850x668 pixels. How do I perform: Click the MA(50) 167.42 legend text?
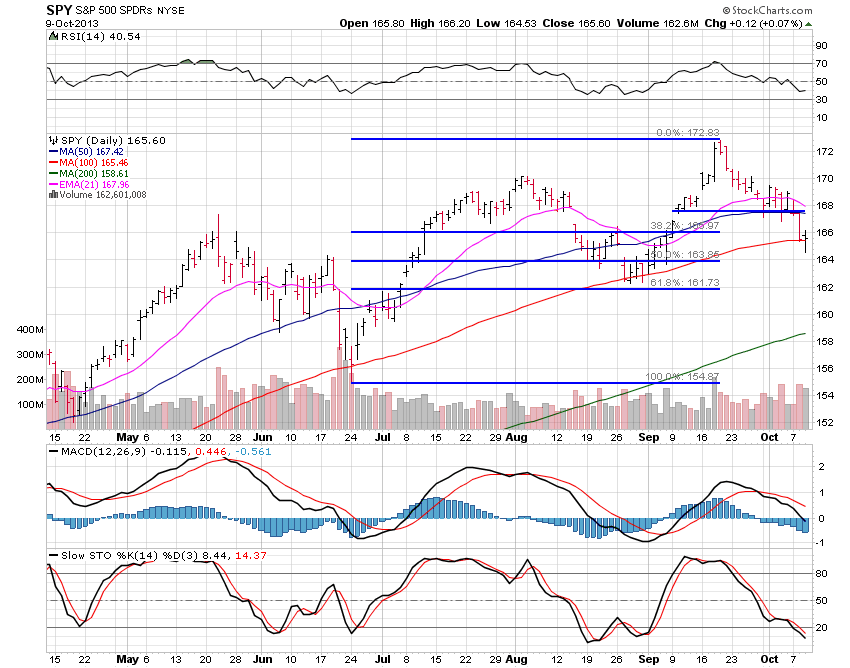coord(91,152)
